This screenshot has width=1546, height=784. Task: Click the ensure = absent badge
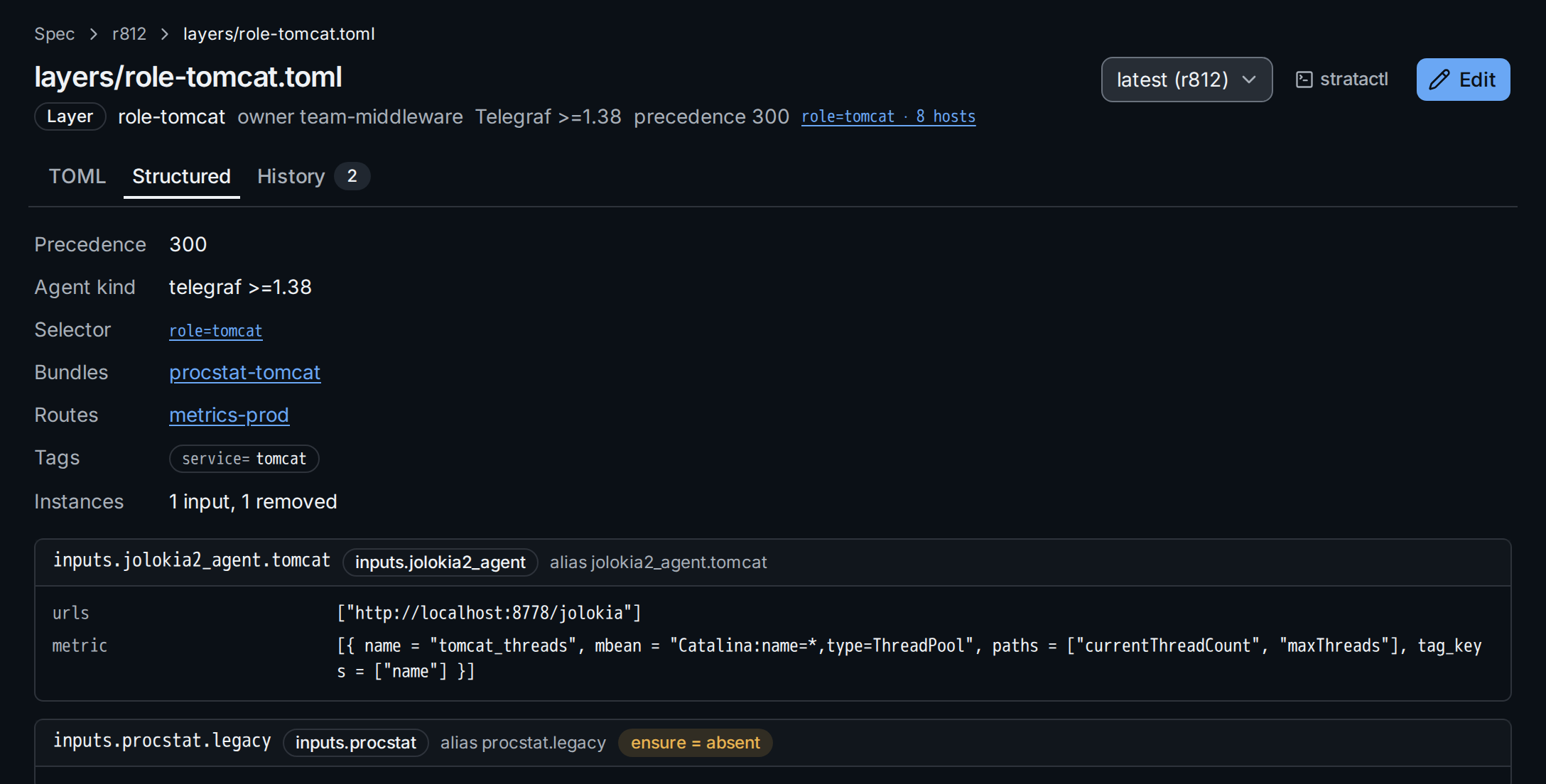[695, 743]
